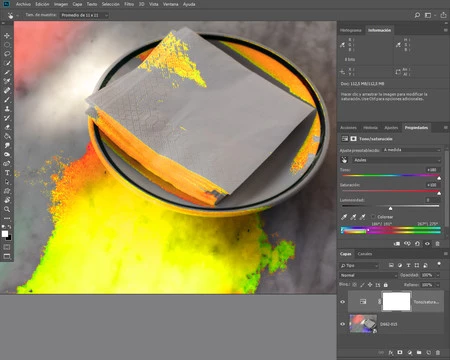The height and width of the screenshot is (360, 450).
Task: Open the Ventana menu
Action: pos(170,4)
